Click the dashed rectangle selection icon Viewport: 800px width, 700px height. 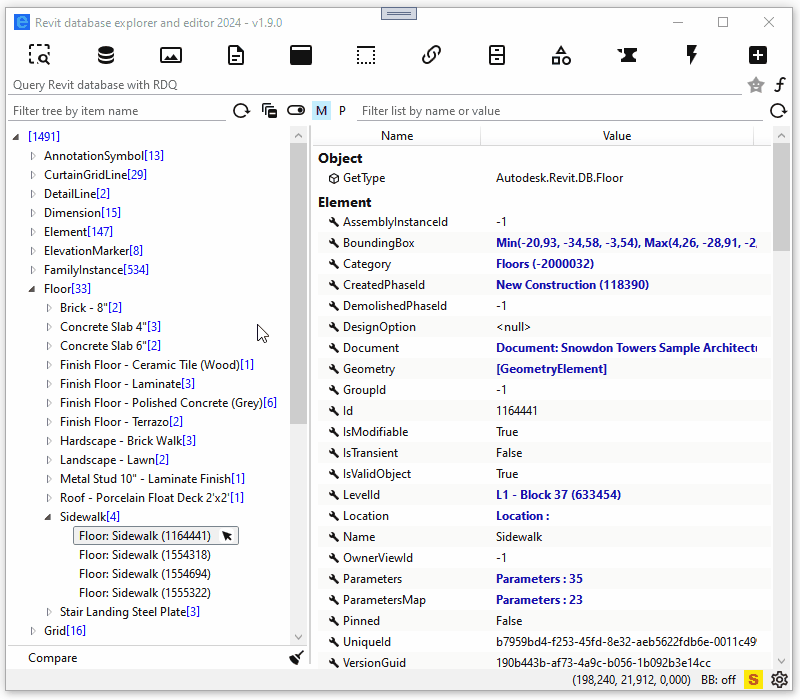366,55
